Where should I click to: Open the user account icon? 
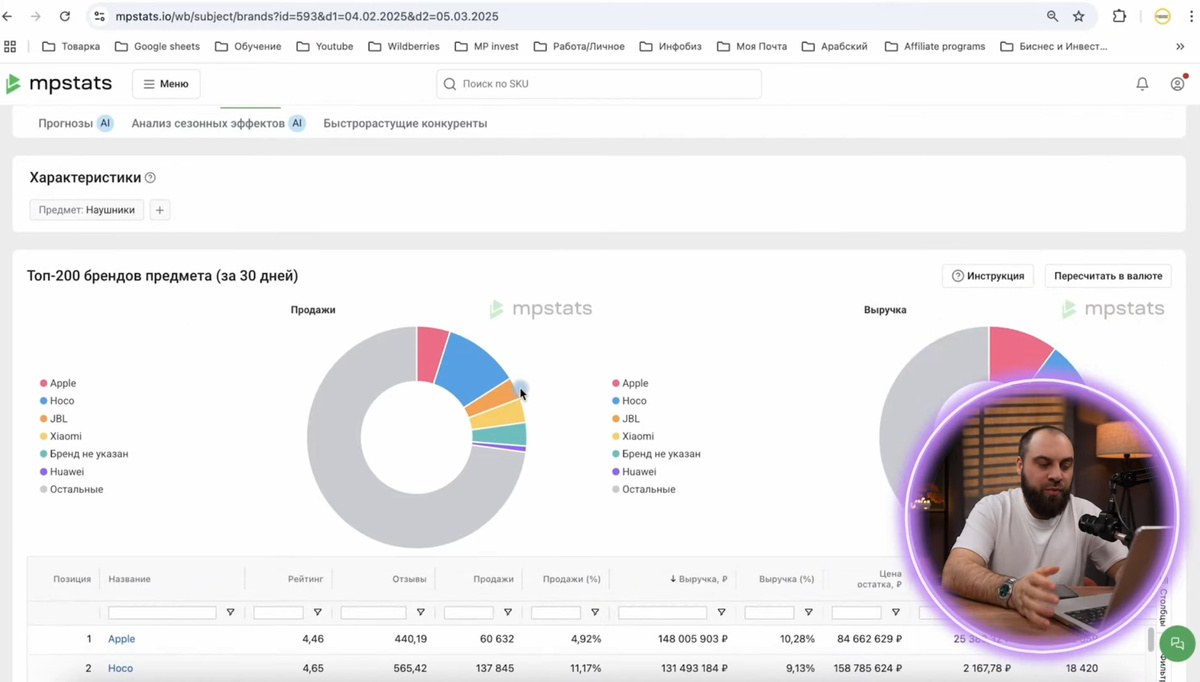pyautogui.click(x=1178, y=84)
